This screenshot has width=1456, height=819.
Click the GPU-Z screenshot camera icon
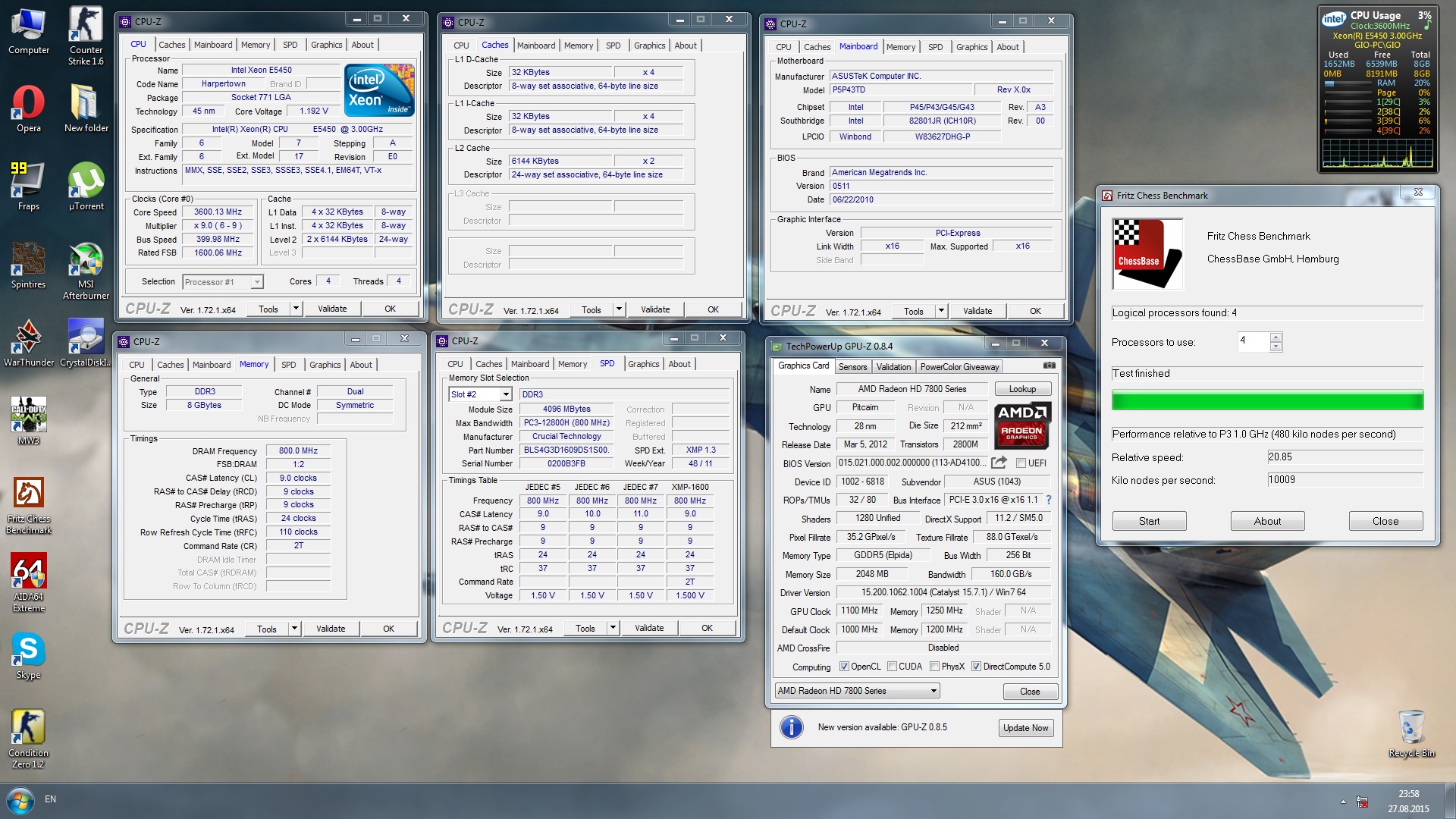1049,366
